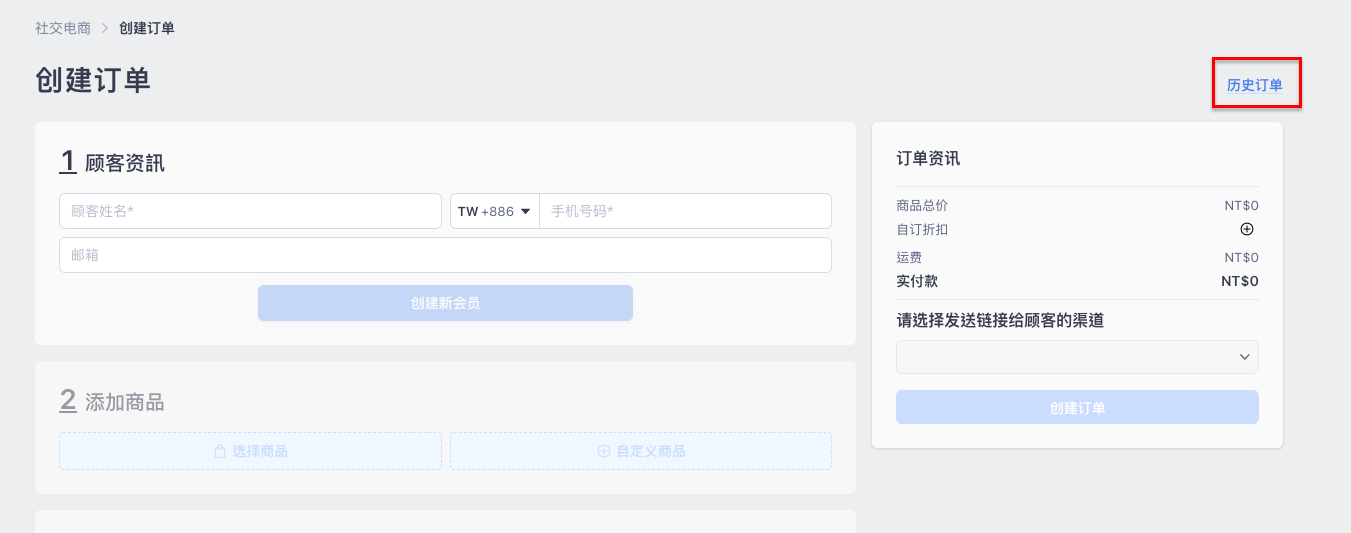Click the 自订折扣 label

tap(922, 230)
